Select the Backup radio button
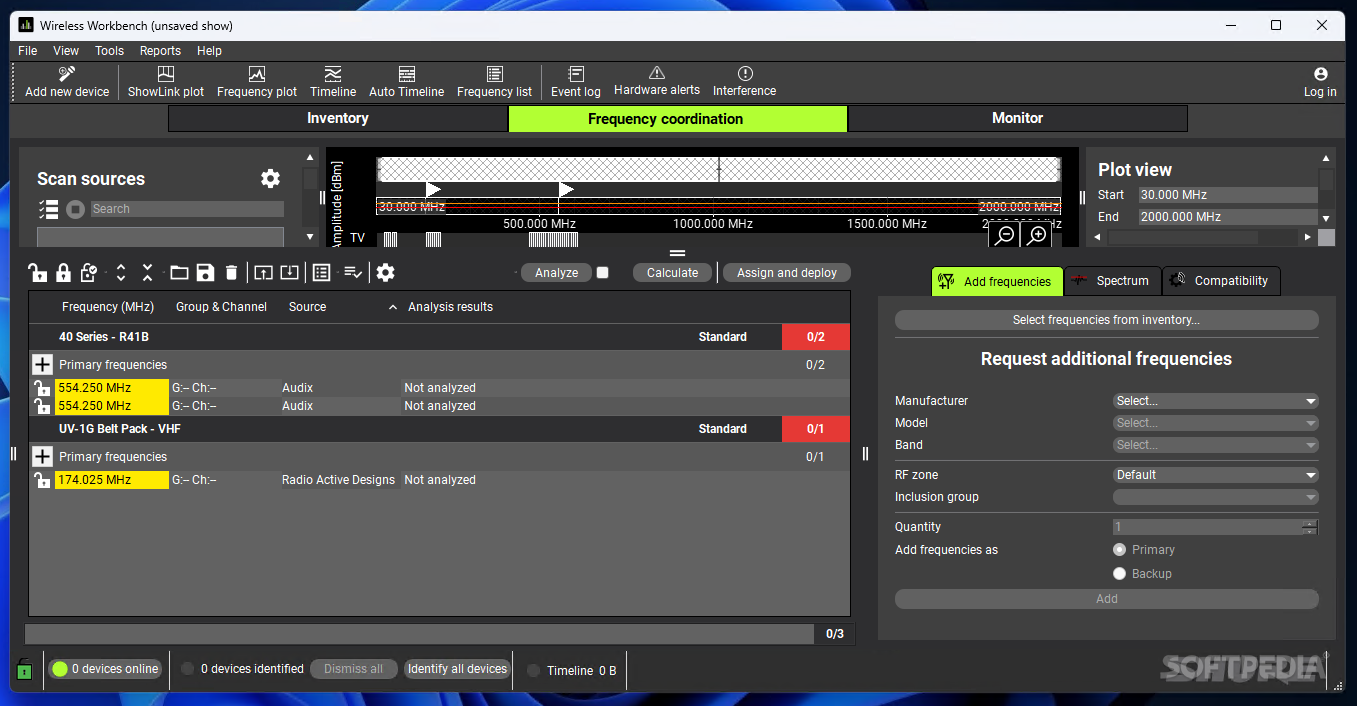The width and height of the screenshot is (1357, 706). click(1120, 574)
